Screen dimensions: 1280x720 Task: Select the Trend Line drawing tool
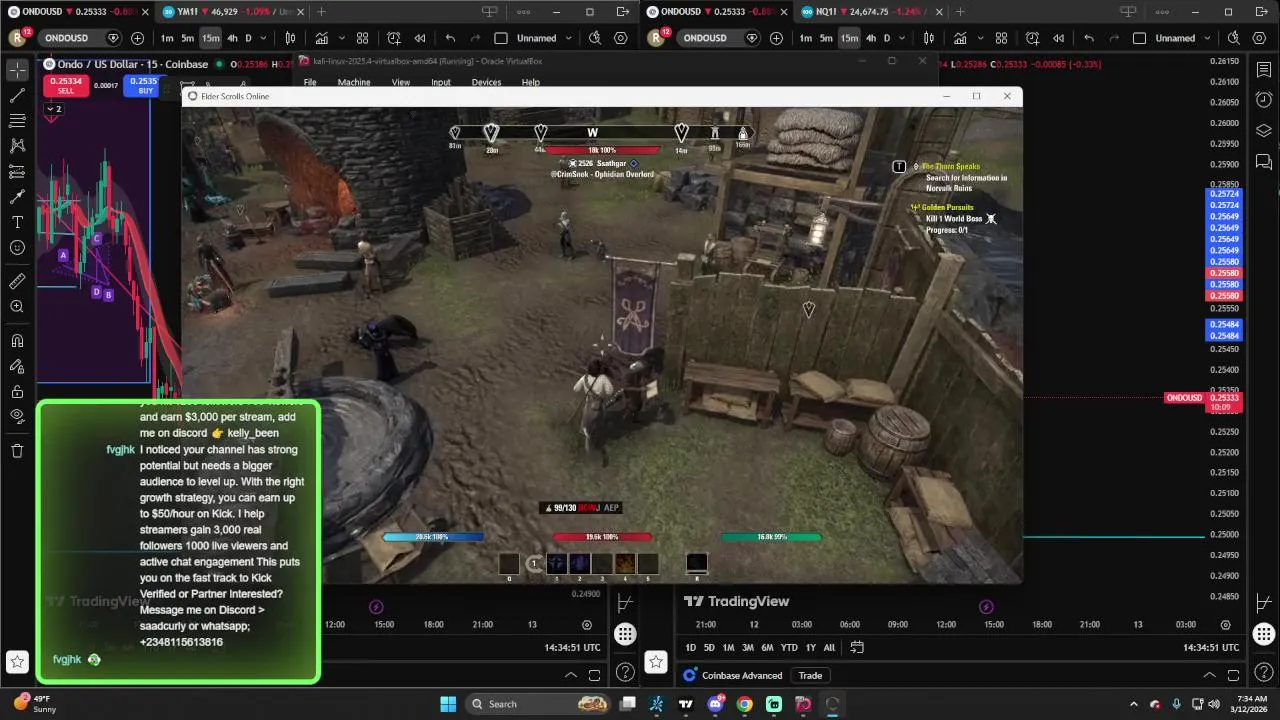pos(17,96)
